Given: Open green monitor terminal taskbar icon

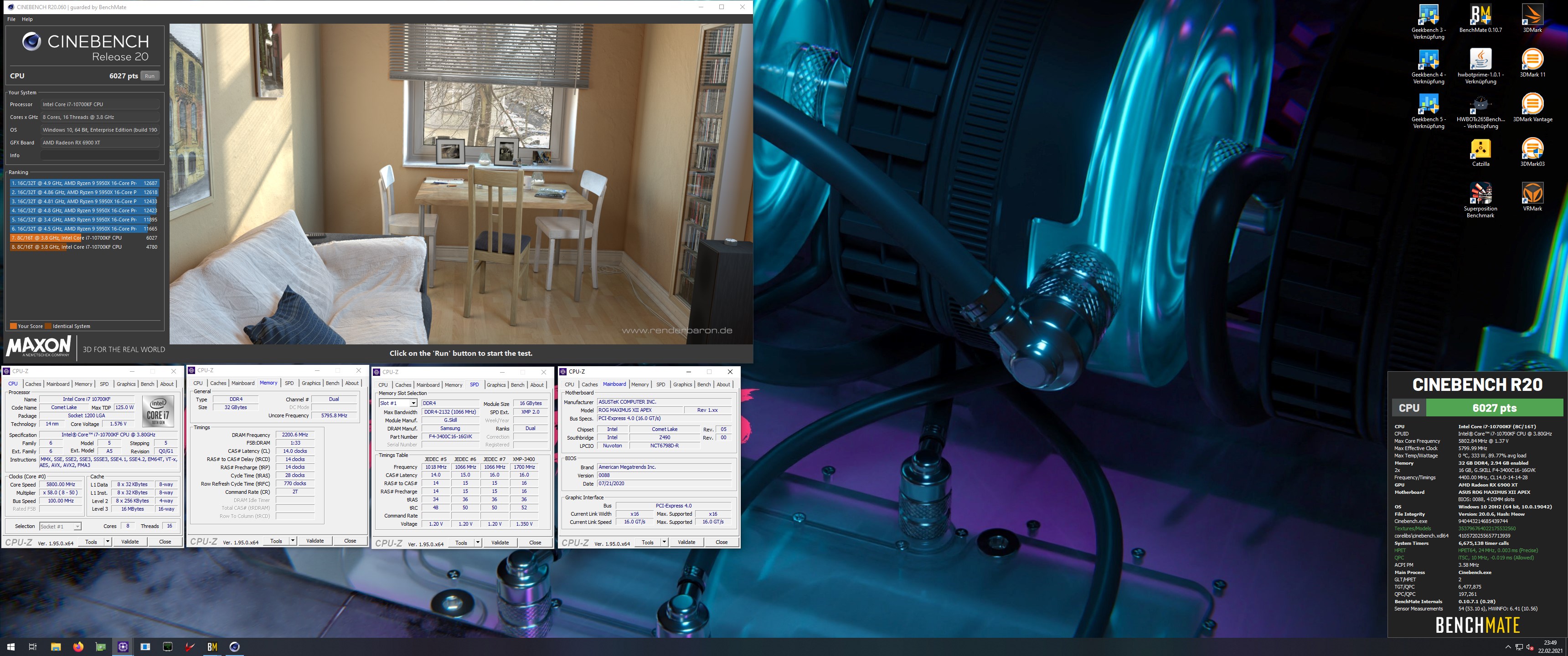Looking at the screenshot, I should (x=167, y=646).
